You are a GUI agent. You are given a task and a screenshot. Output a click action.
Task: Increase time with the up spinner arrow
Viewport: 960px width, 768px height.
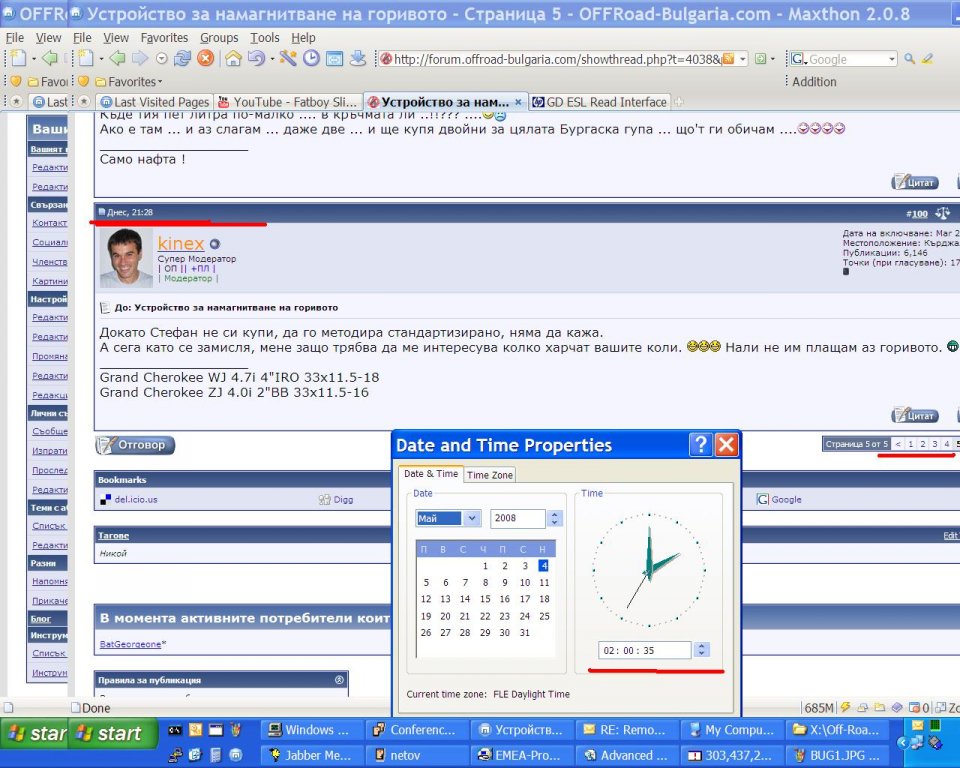pyautogui.click(x=702, y=646)
